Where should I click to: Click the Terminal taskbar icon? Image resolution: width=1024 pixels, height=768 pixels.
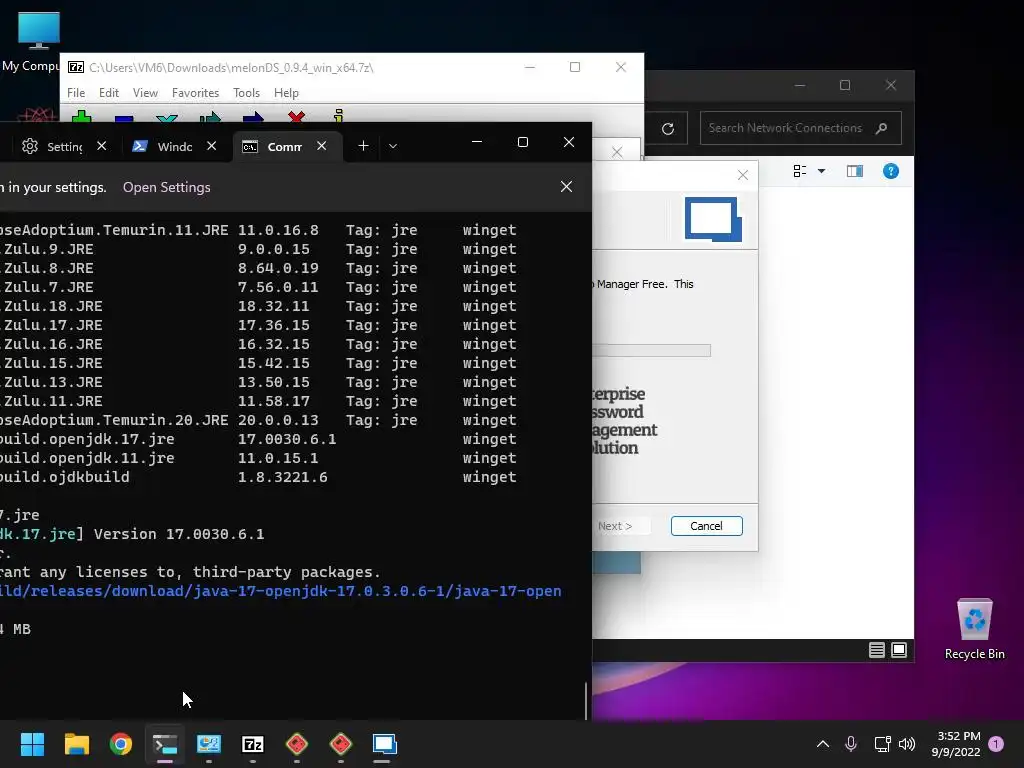tap(165, 744)
